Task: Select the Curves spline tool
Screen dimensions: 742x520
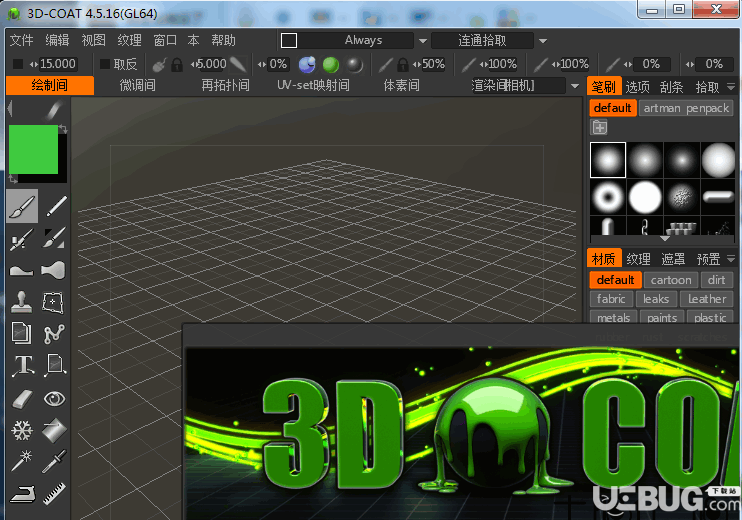Action: pyautogui.click(x=53, y=334)
